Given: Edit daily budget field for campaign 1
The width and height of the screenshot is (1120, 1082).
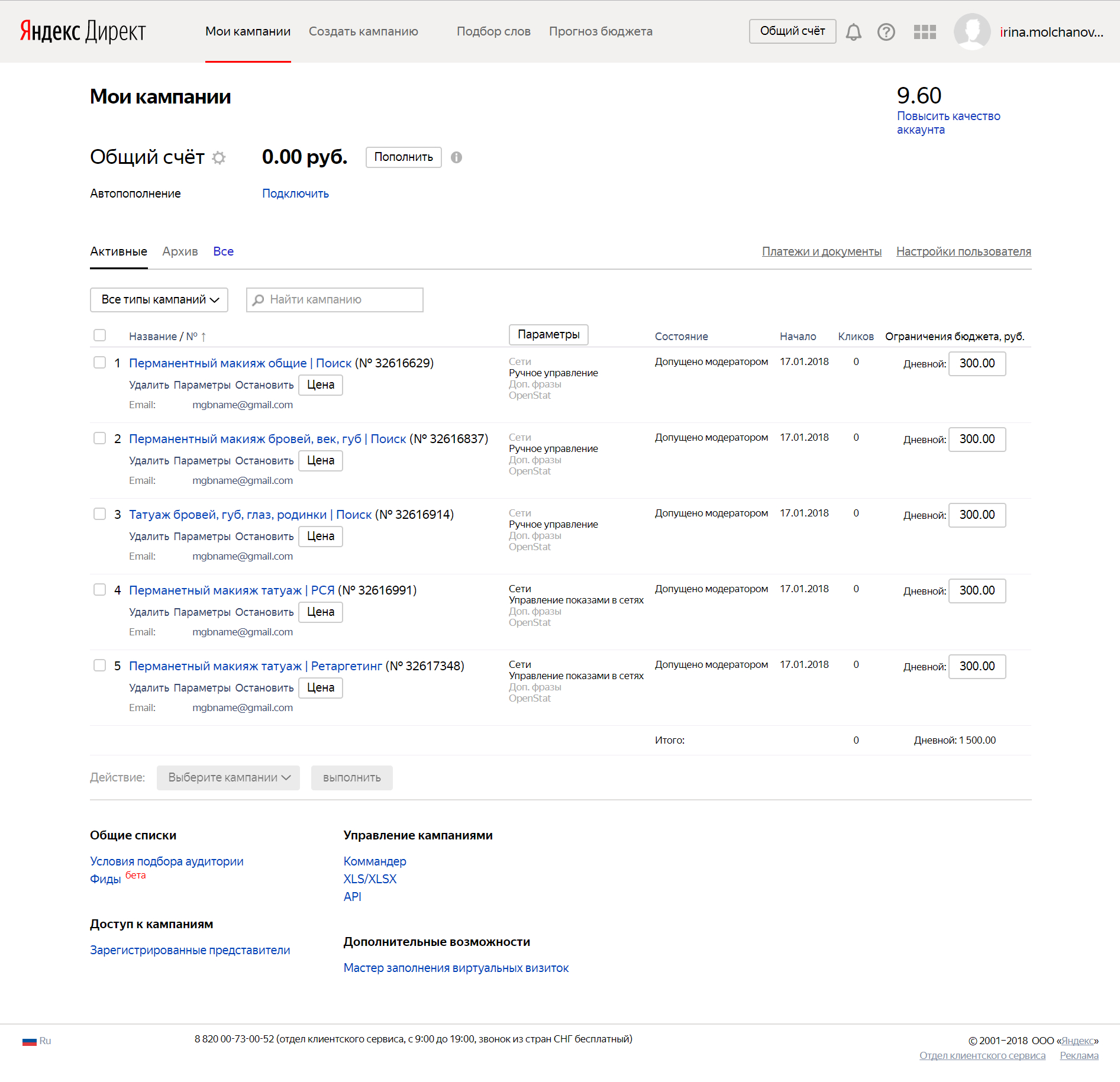Looking at the screenshot, I should pos(977,363).
